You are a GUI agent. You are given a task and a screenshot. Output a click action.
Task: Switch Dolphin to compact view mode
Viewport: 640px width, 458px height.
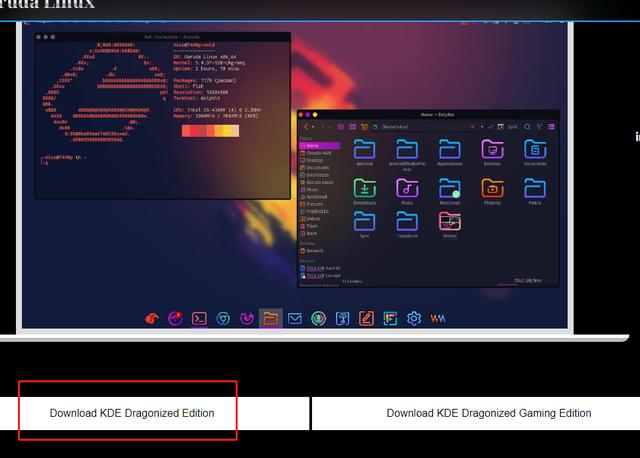pos(352,127)
